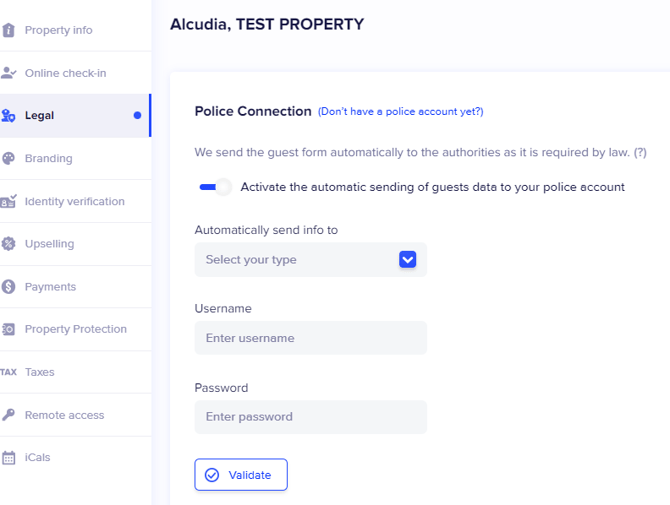Click the (?) help link after law text
Viewport: 670px width, 505px height.
[x=640, y=153]
